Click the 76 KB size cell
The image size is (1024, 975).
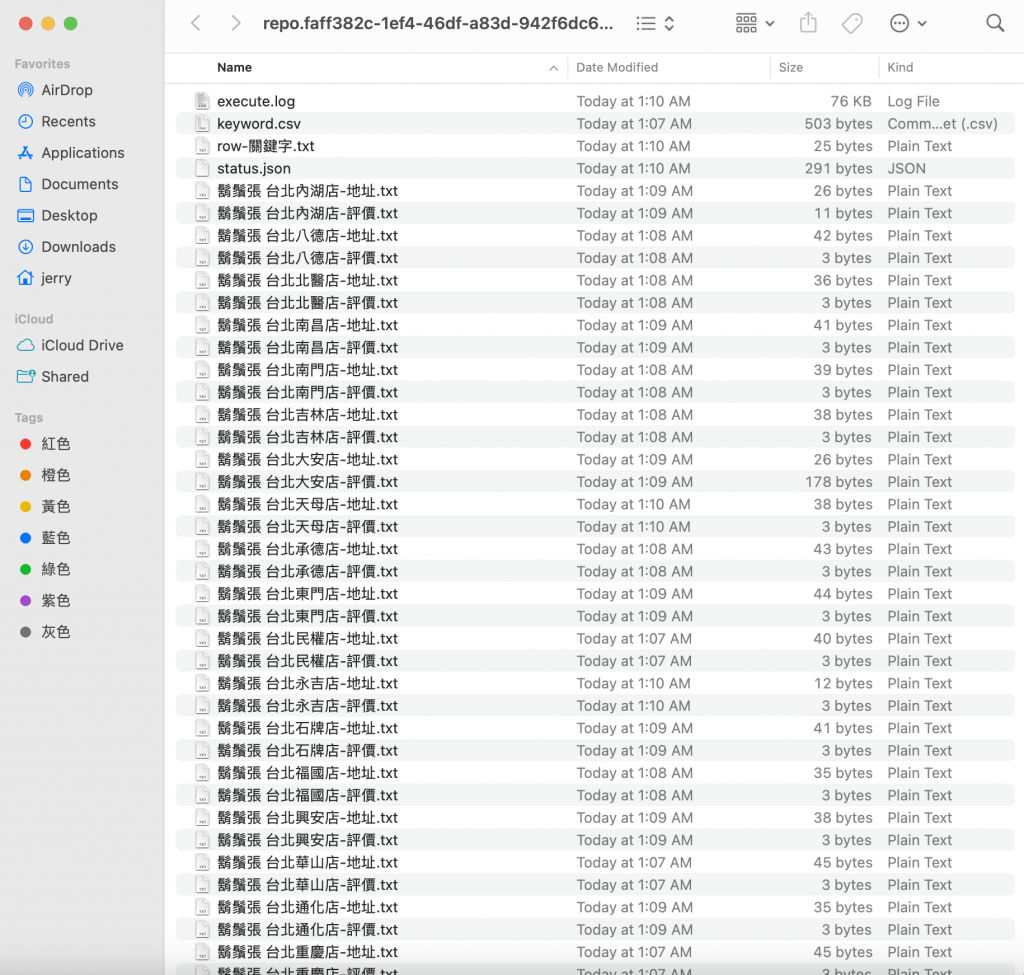coord(851,101)
